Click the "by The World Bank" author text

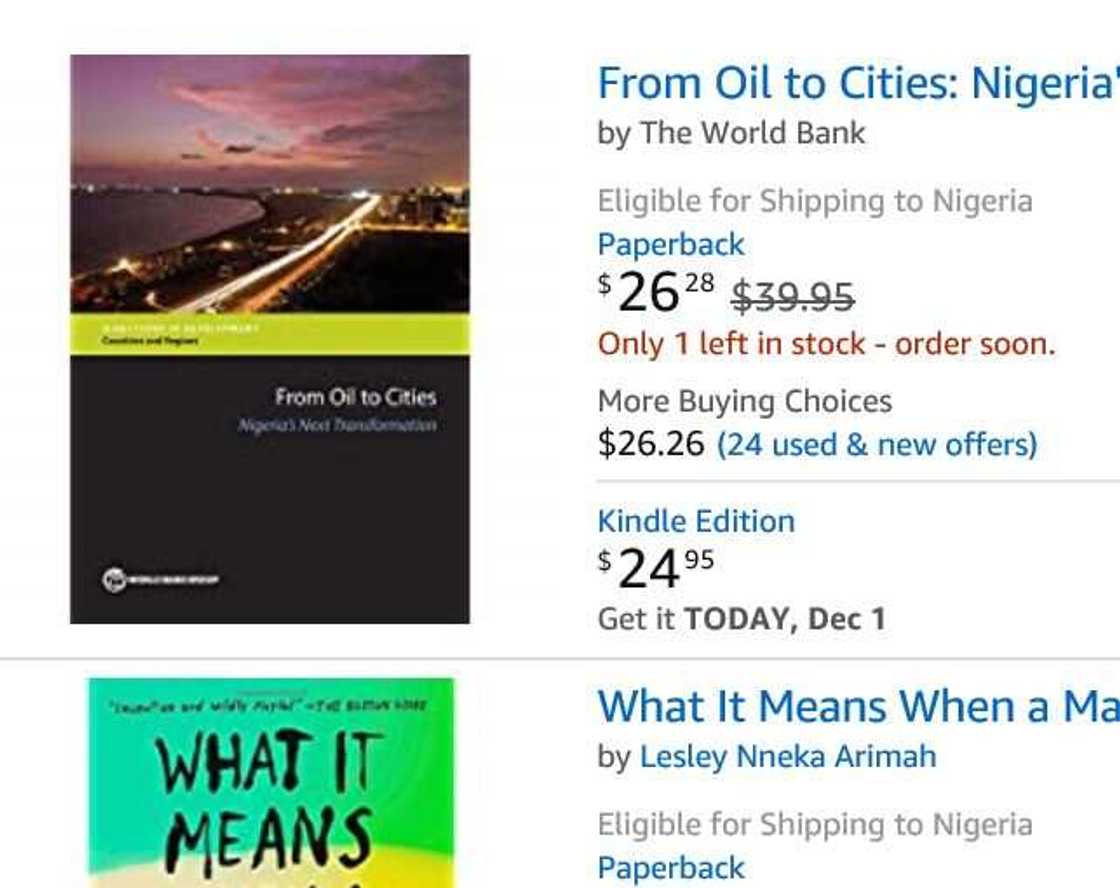tap(730, 132)
